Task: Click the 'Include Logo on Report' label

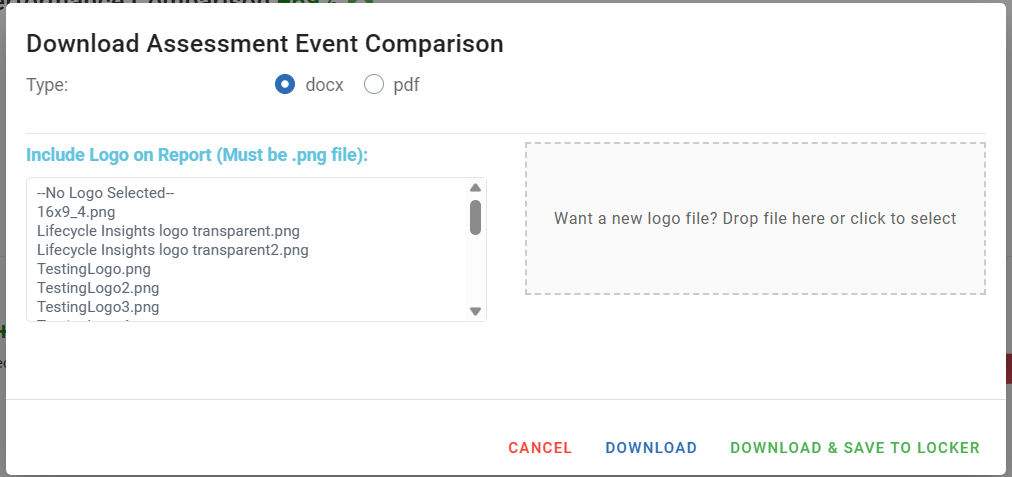Action: coord(197,155)
